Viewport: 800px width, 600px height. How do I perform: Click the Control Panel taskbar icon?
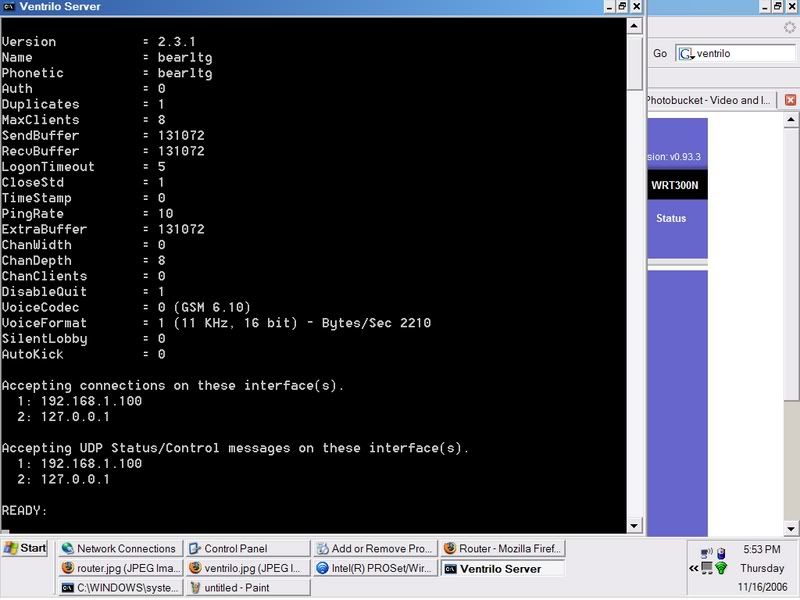(194, 548)
